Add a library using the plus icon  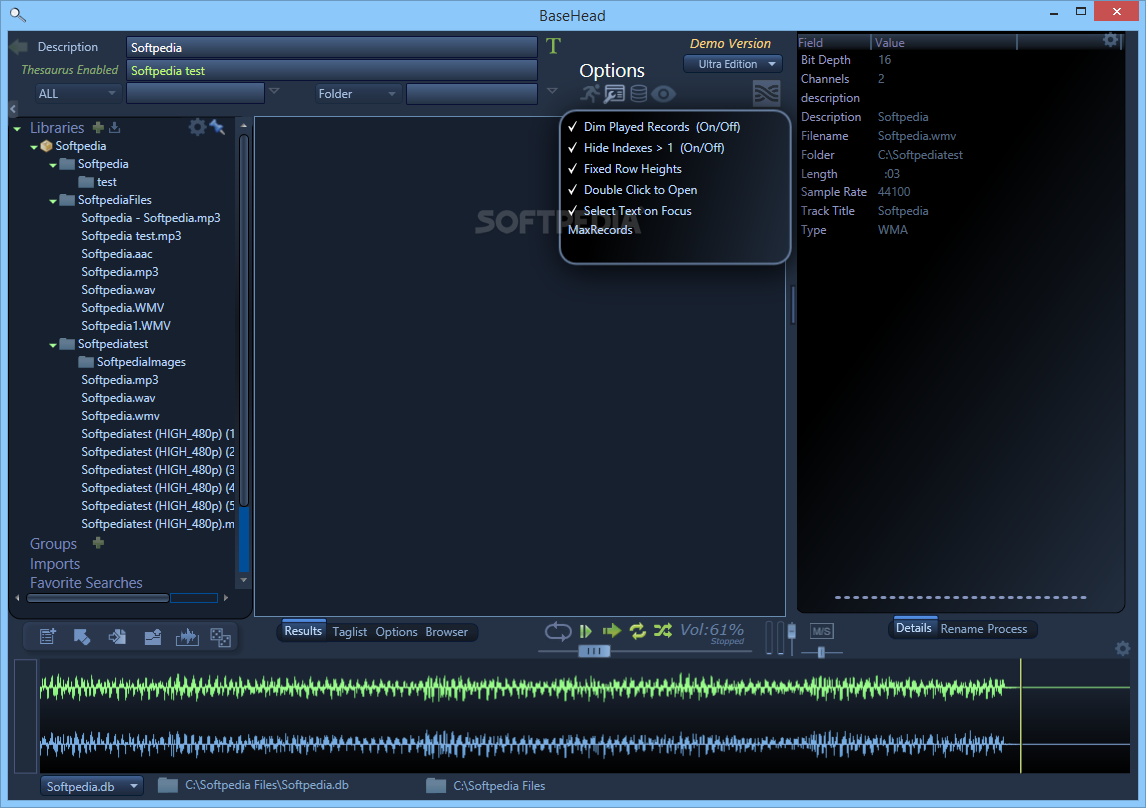click(98, 127)
